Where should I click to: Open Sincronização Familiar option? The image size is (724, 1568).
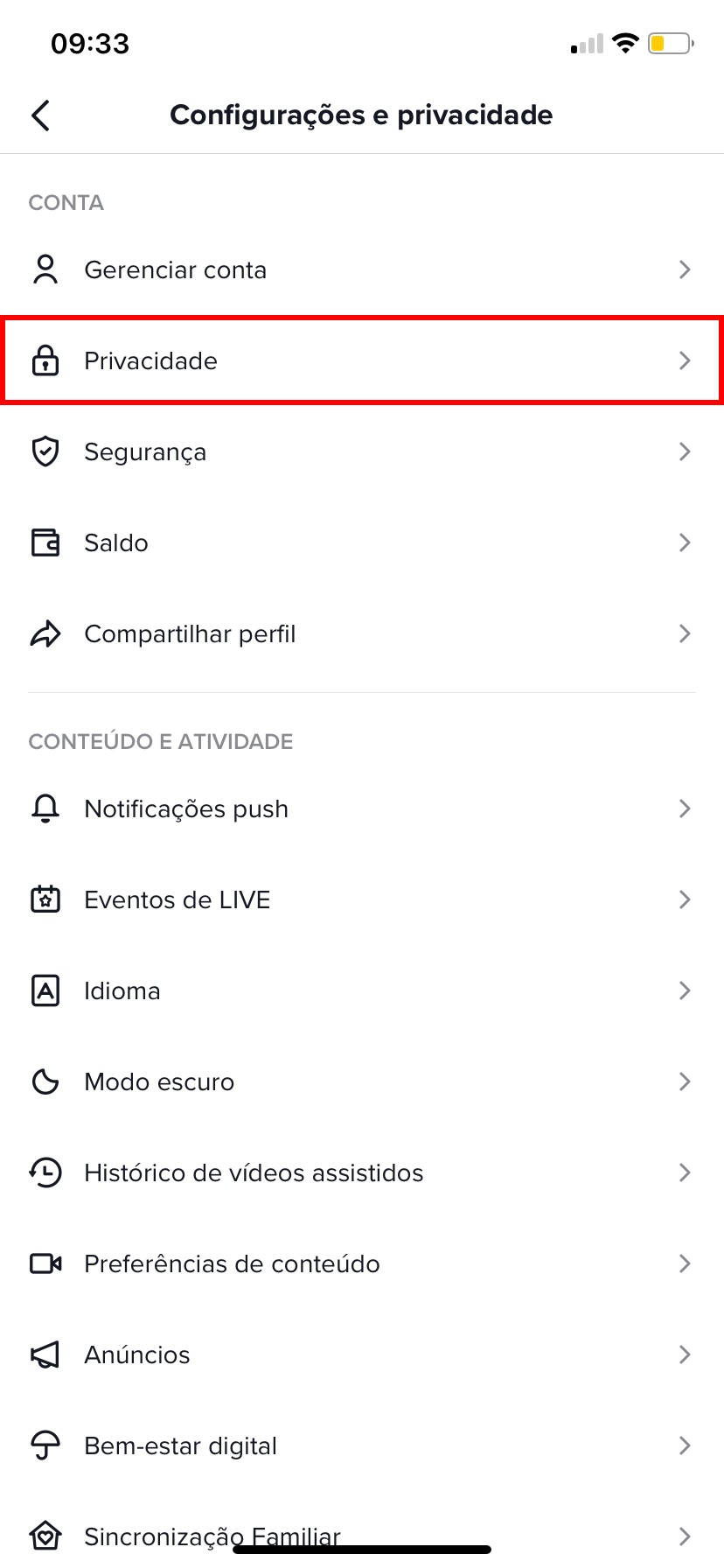click(212, 1535)
